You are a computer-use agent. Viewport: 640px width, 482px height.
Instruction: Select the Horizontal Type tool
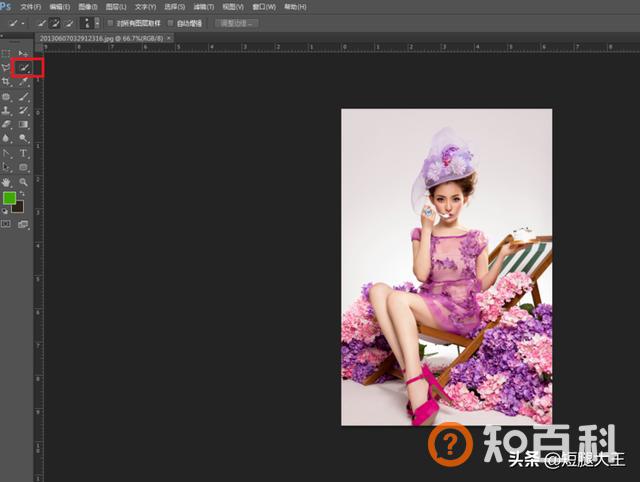(23, 153)
